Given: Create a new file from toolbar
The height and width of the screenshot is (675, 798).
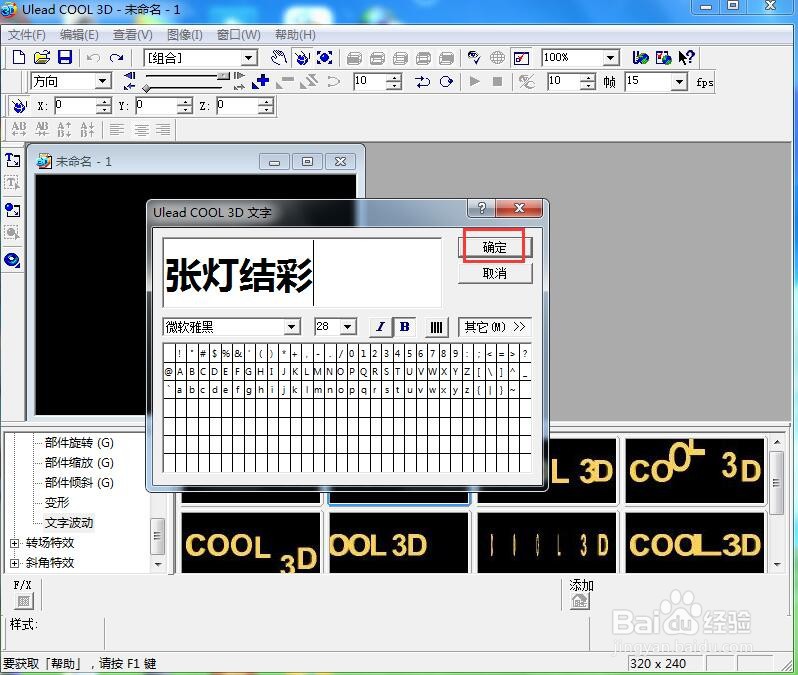Looking at the screenshot, I should click(19, 58).
